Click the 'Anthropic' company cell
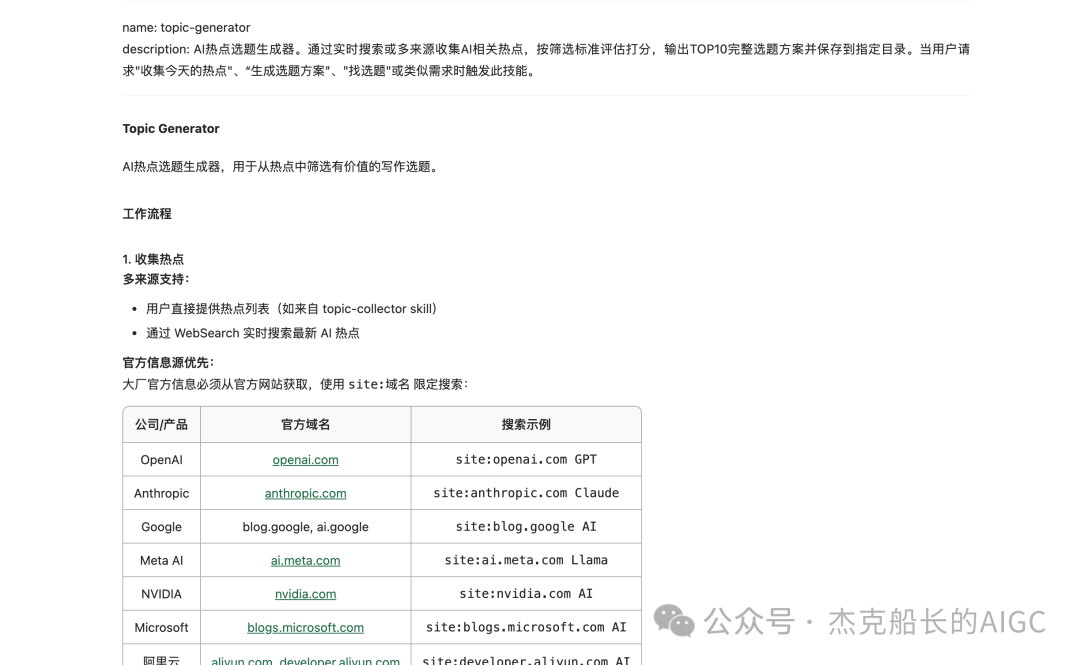 click(161, 493)
